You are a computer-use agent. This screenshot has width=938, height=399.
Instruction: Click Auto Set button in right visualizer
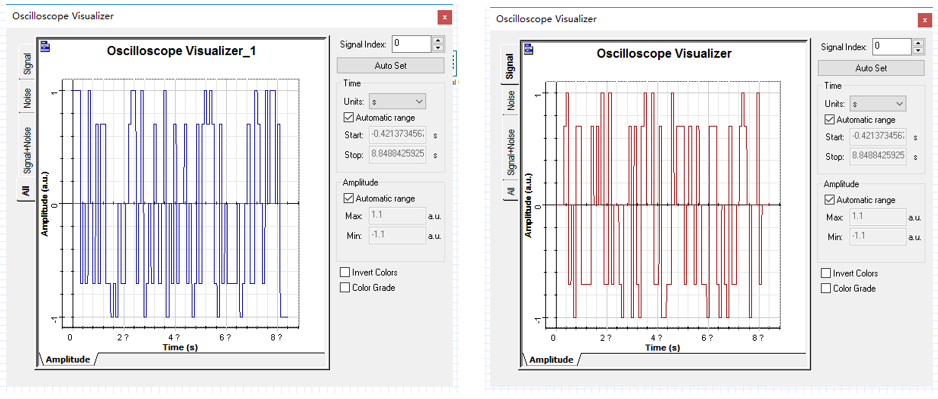tap(871, 68)
